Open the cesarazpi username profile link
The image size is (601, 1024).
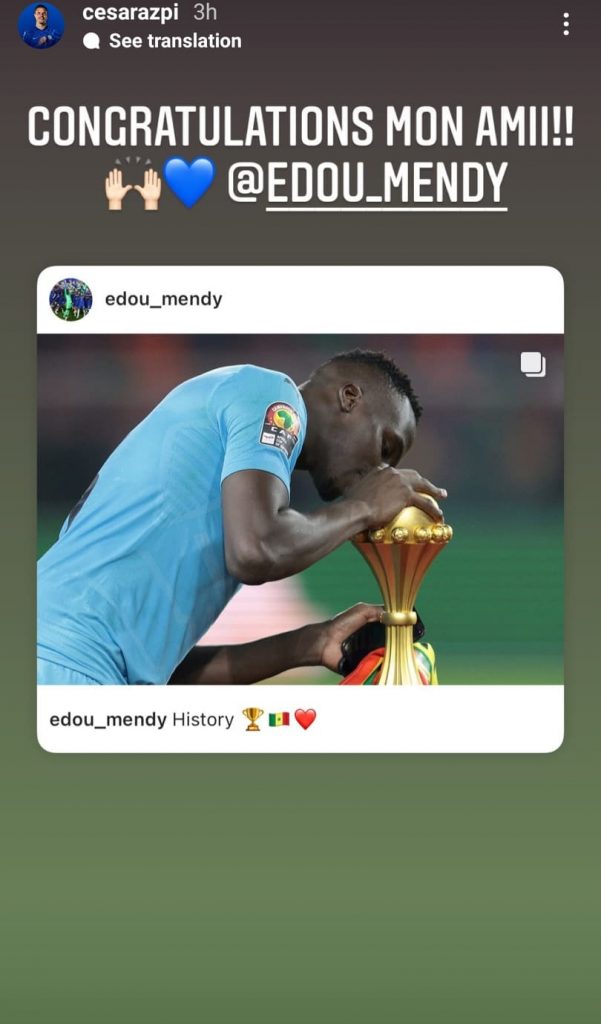(131, 12)
